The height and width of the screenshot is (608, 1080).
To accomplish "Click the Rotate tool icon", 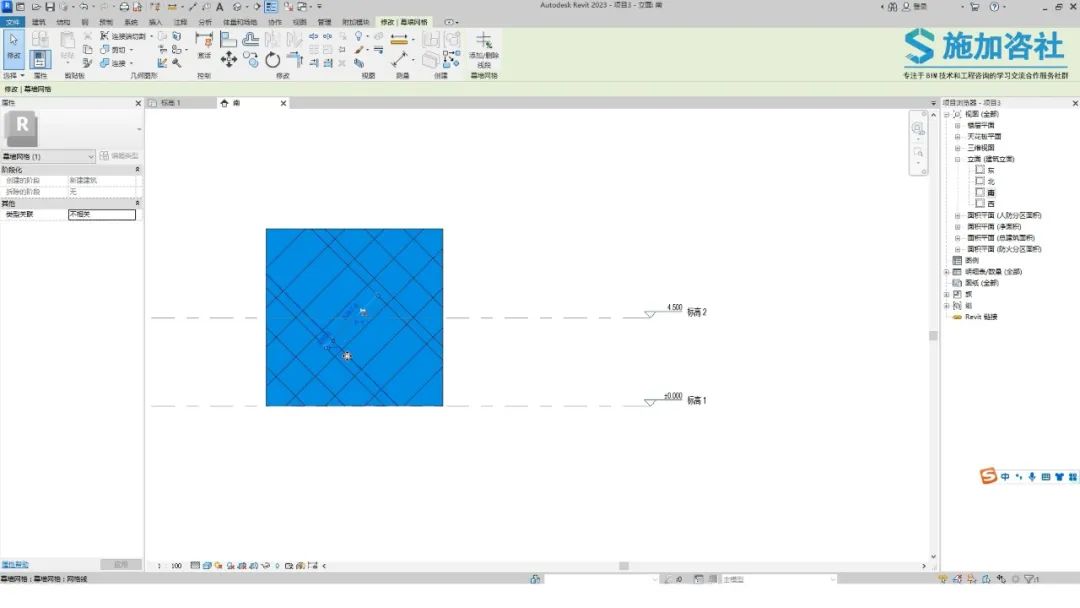I will click(272, 60).
